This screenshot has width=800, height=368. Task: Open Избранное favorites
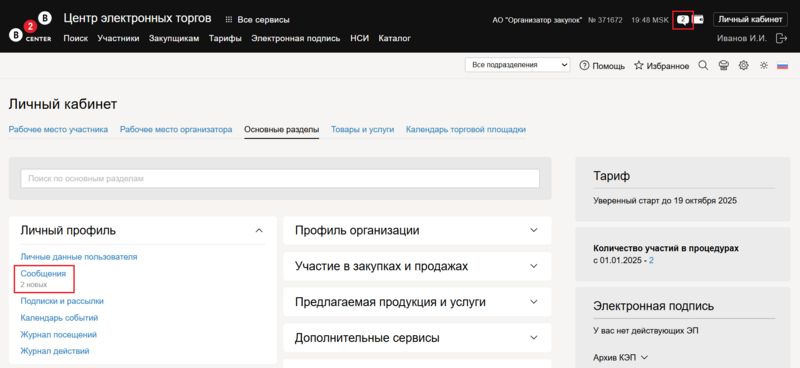click(x=661, y=66)
